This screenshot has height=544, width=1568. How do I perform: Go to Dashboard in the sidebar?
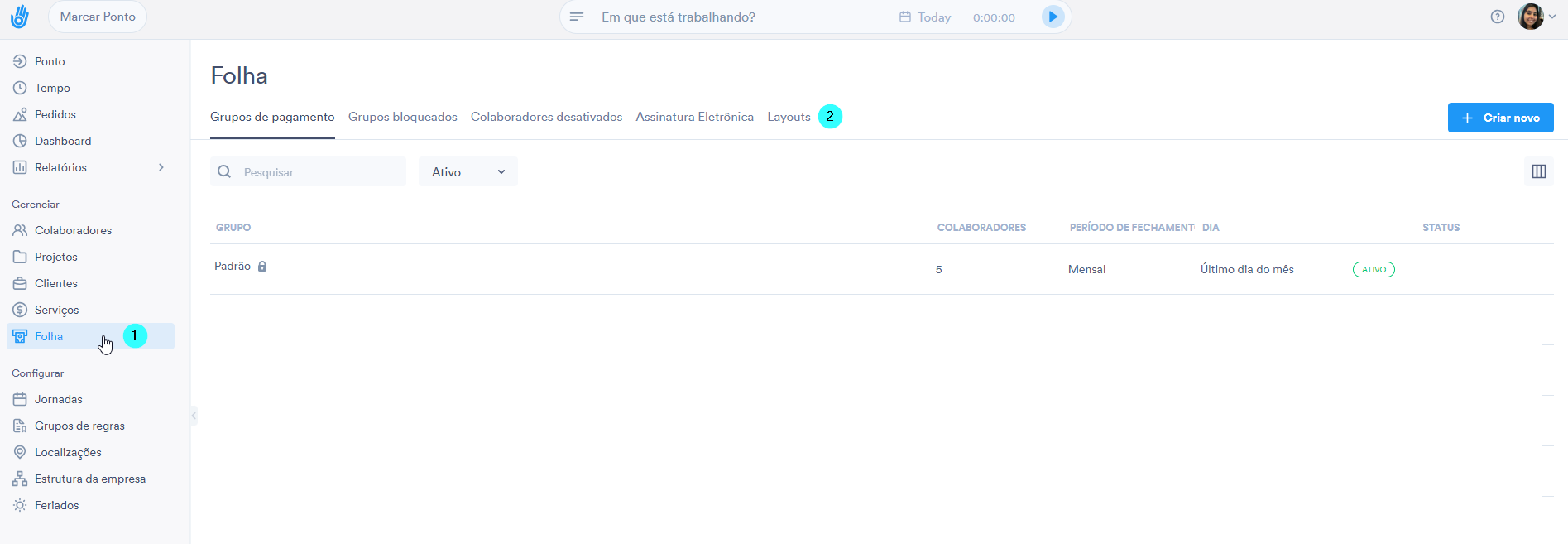(x=63, y=141)
